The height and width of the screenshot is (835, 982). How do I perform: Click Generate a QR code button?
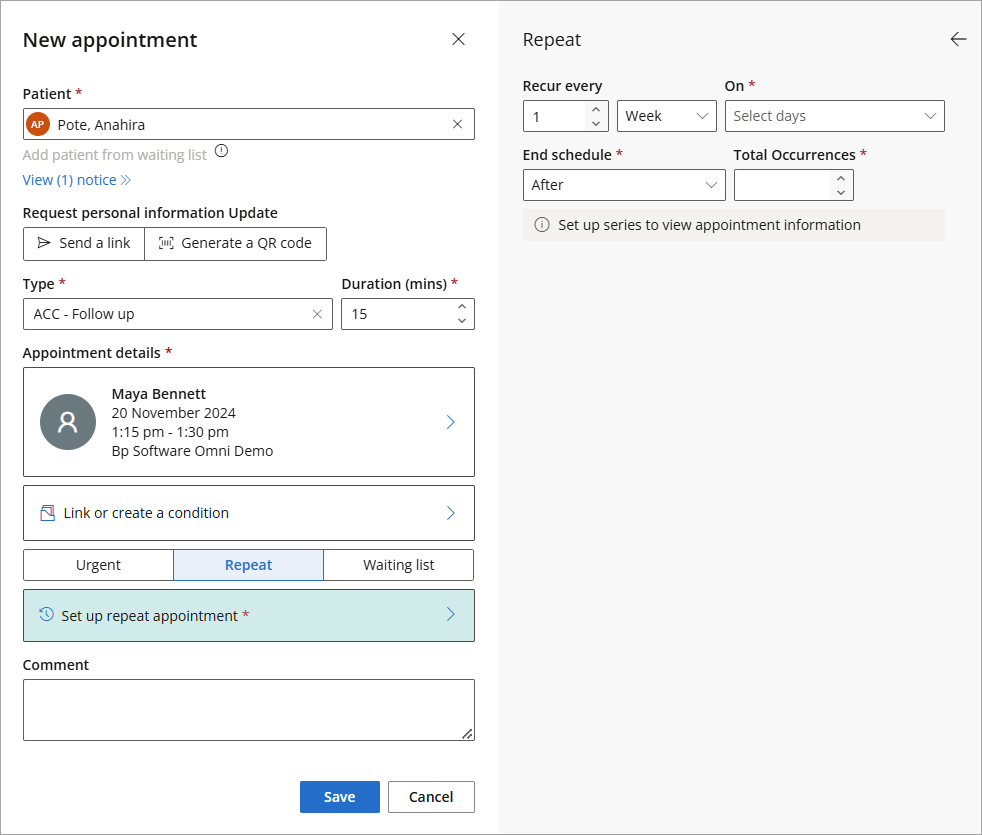235,244
